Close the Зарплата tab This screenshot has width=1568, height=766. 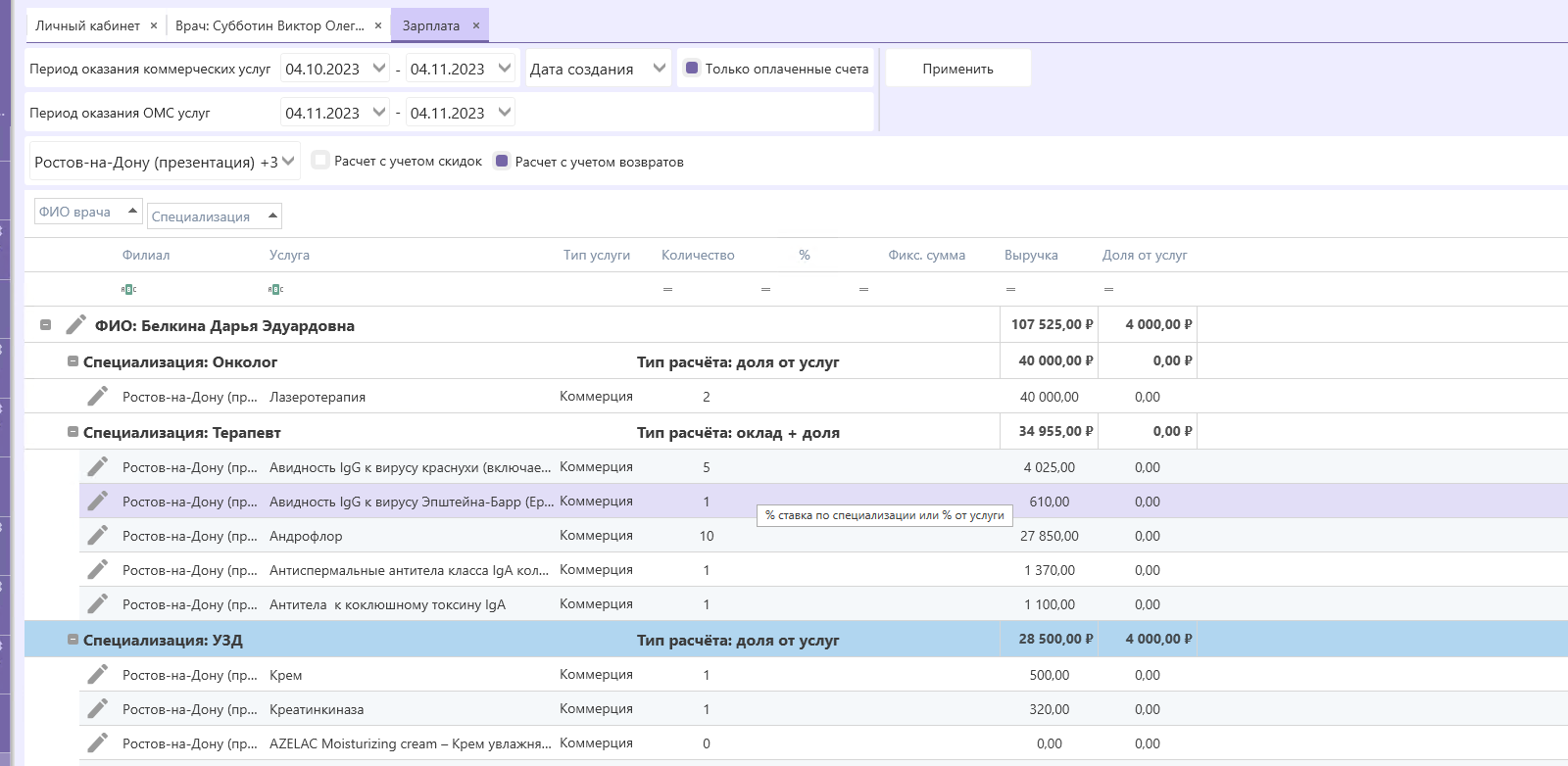(476, 25)
